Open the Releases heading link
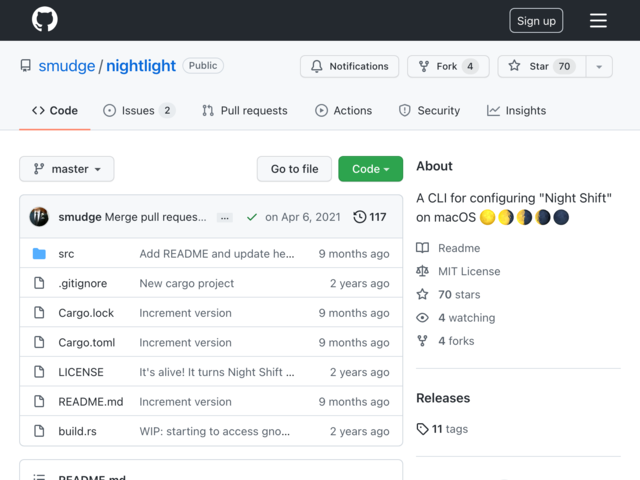640x480 pixels. point(443,398)
